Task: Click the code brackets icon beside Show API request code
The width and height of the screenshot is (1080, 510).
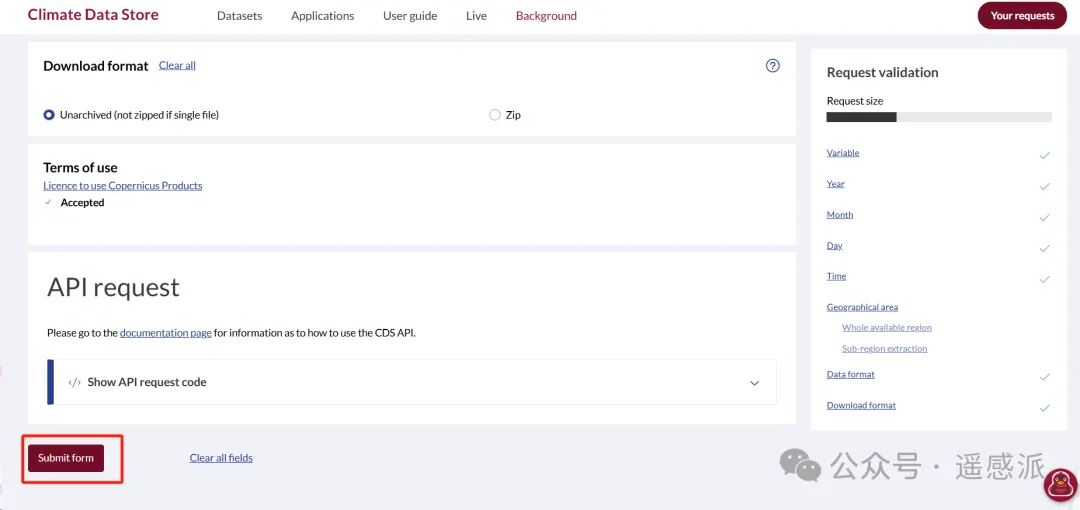Action: coord(75,382)
